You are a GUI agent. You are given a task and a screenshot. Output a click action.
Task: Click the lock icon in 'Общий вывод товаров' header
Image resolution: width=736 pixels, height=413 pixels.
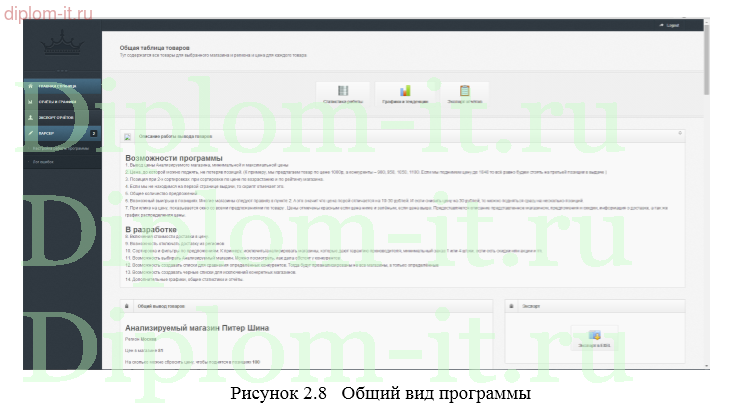point(127,305)
